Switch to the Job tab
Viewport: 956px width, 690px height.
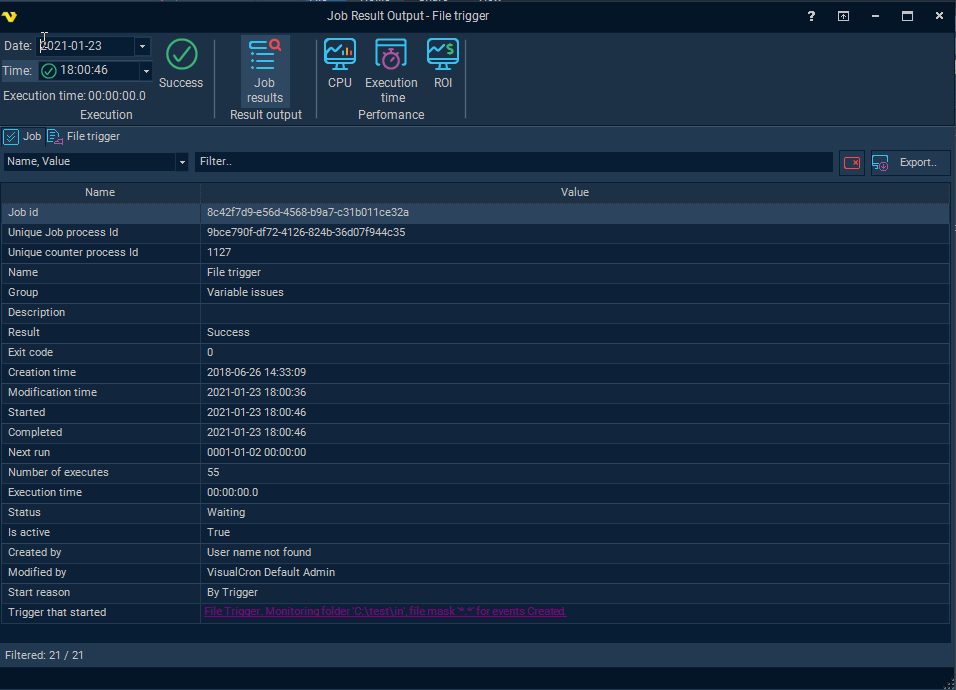(x=23, y=137)
